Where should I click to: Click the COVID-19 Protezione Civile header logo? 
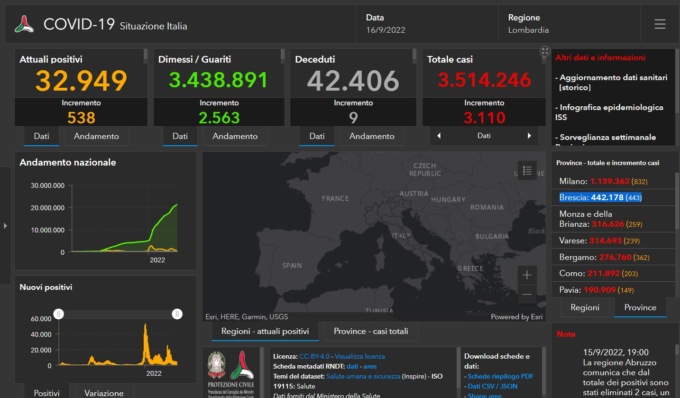click(x=24, y=24)
